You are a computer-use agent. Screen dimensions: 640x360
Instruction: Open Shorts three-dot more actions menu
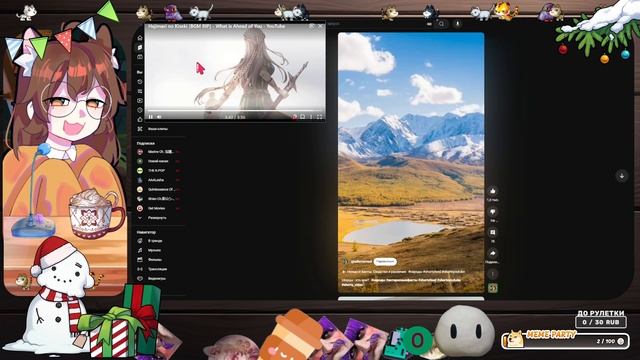(493, 274)
